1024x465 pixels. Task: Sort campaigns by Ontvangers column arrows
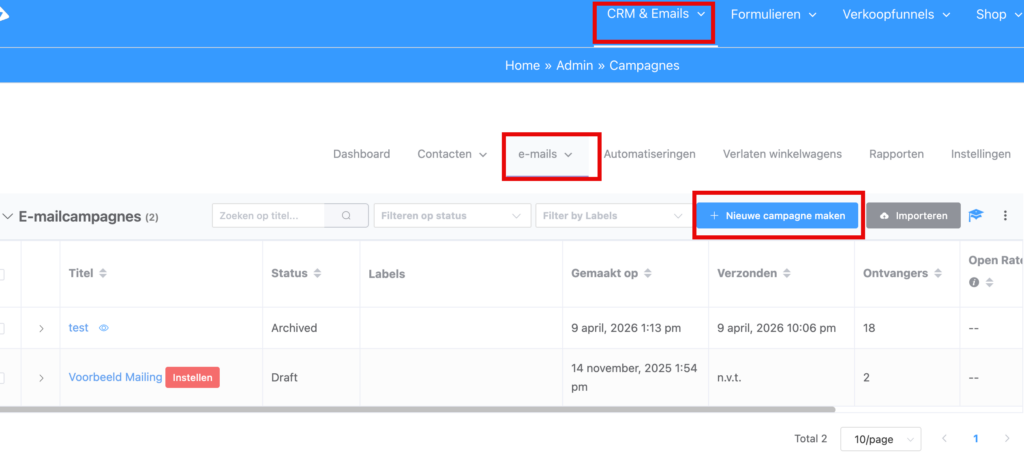click(x=937, y=273)
